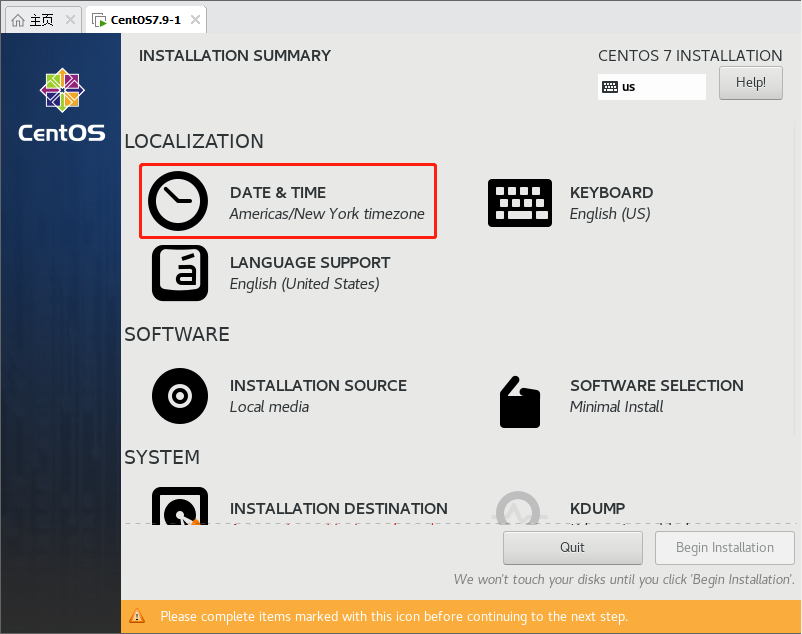Open the KDUMP label

click(597, 509)
